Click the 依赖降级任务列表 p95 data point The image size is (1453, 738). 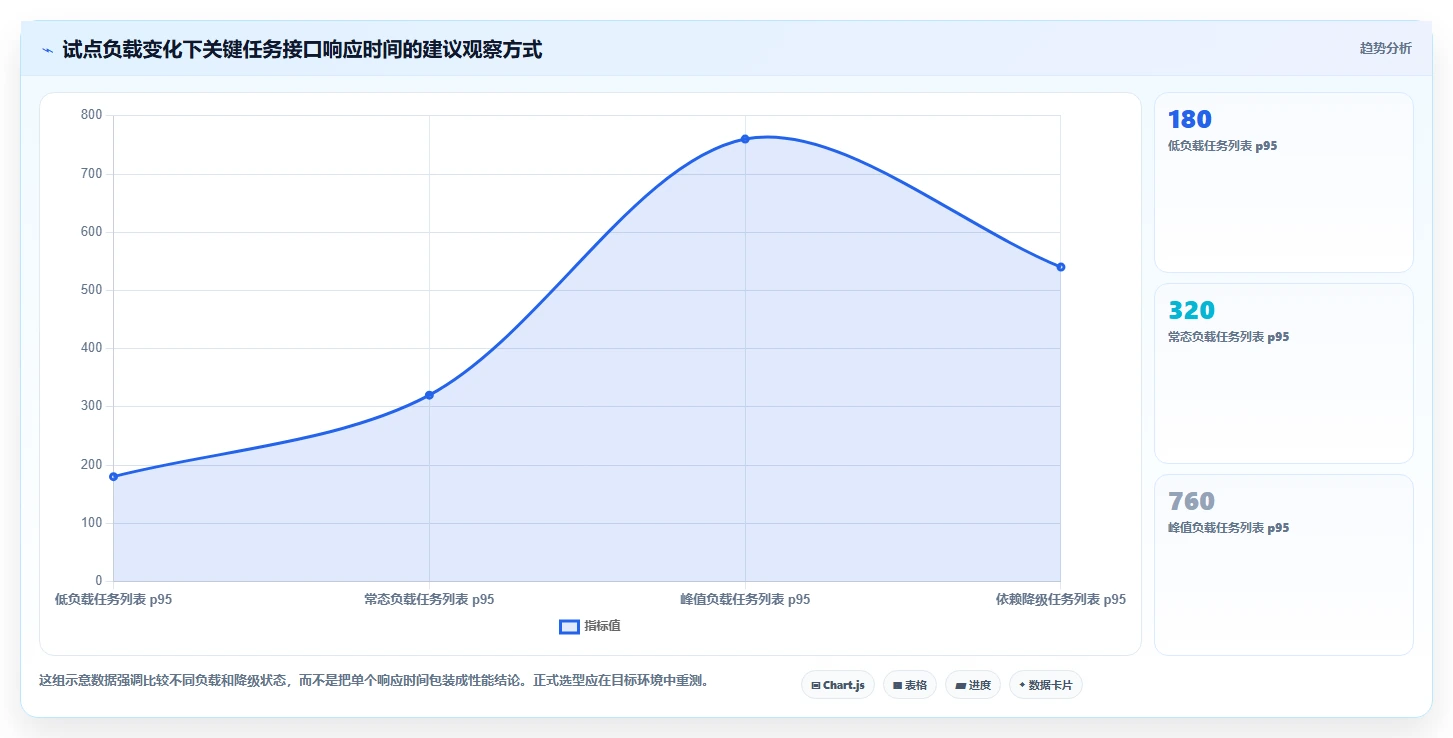pyautogui.click(x=1061, y=267)
